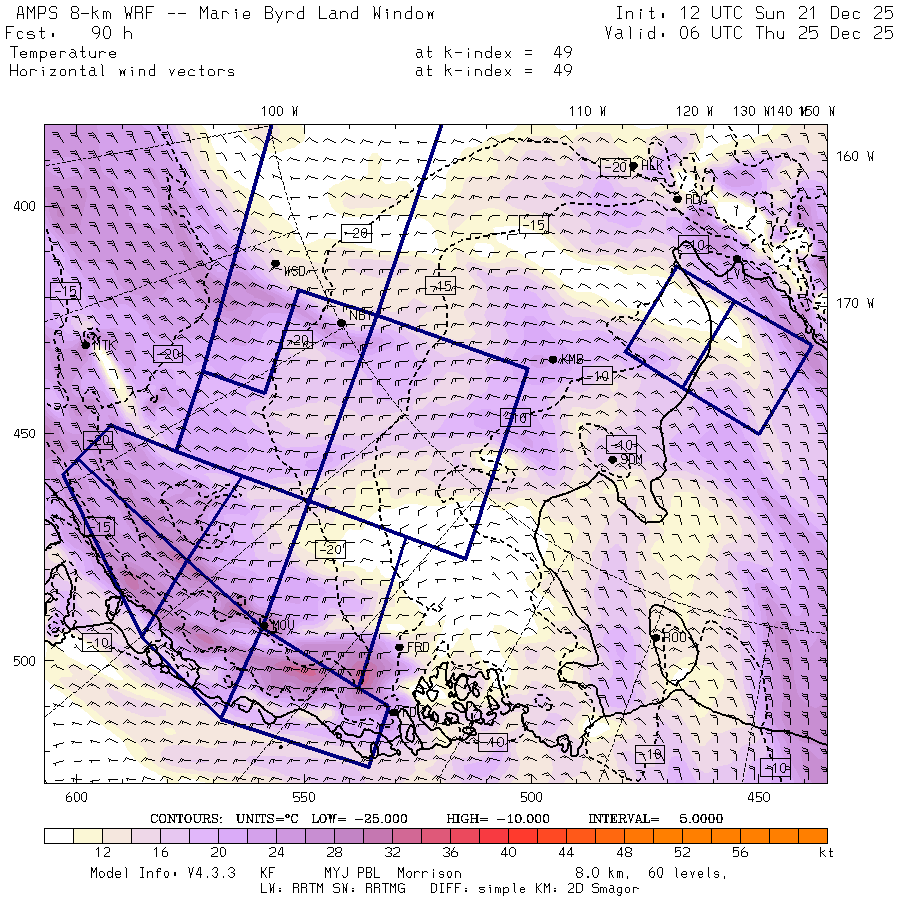Click the '120 W' longitude label
The width and height of the screenshot is (900, 900).
pos(694,111)
